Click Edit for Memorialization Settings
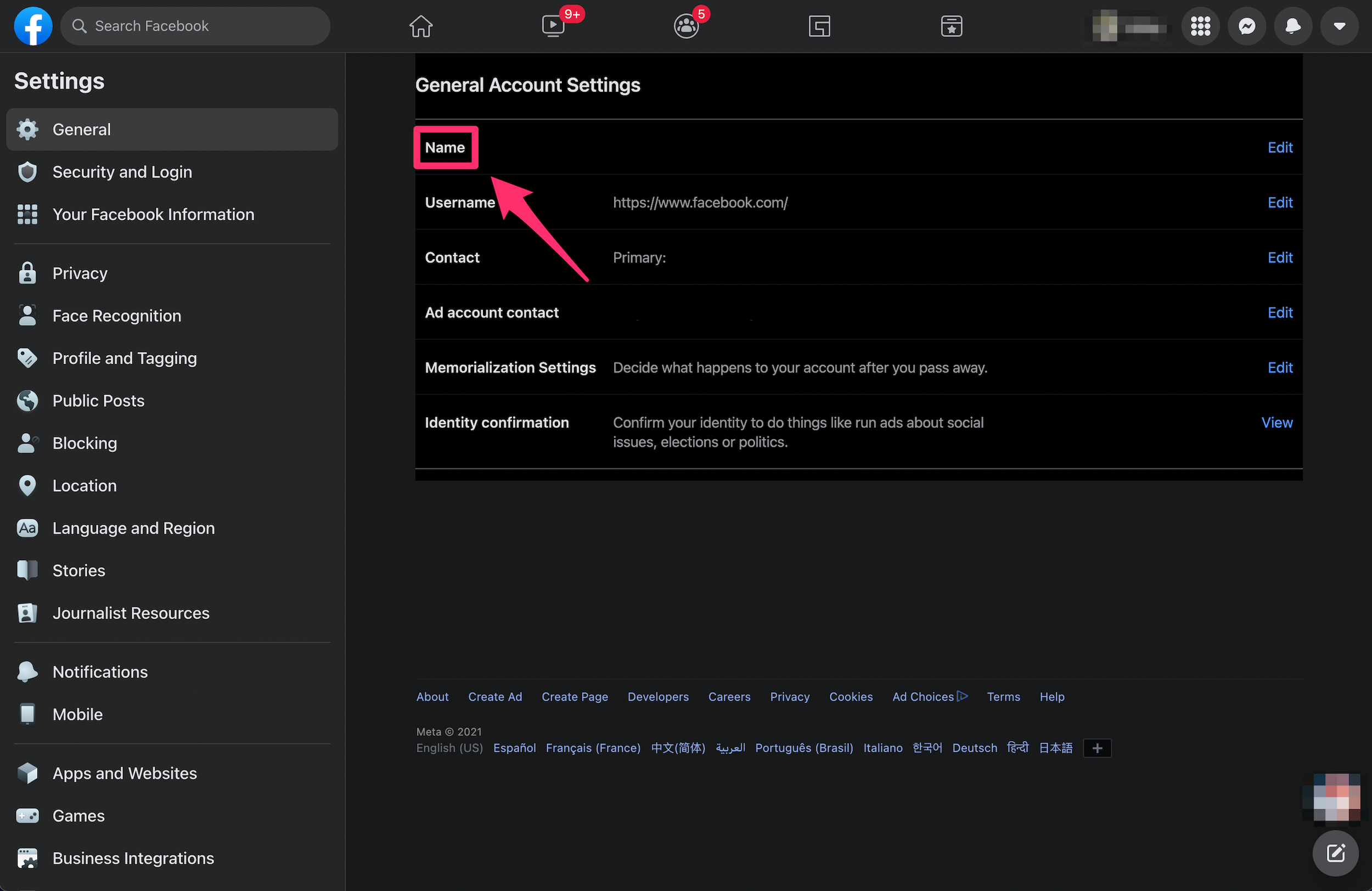Screen dimensions: 1372x891 coord(1280,368)
